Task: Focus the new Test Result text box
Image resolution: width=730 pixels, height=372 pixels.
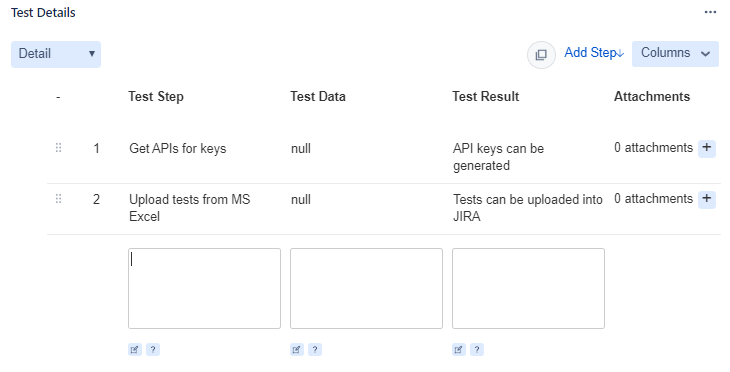Action: (528, 289)
